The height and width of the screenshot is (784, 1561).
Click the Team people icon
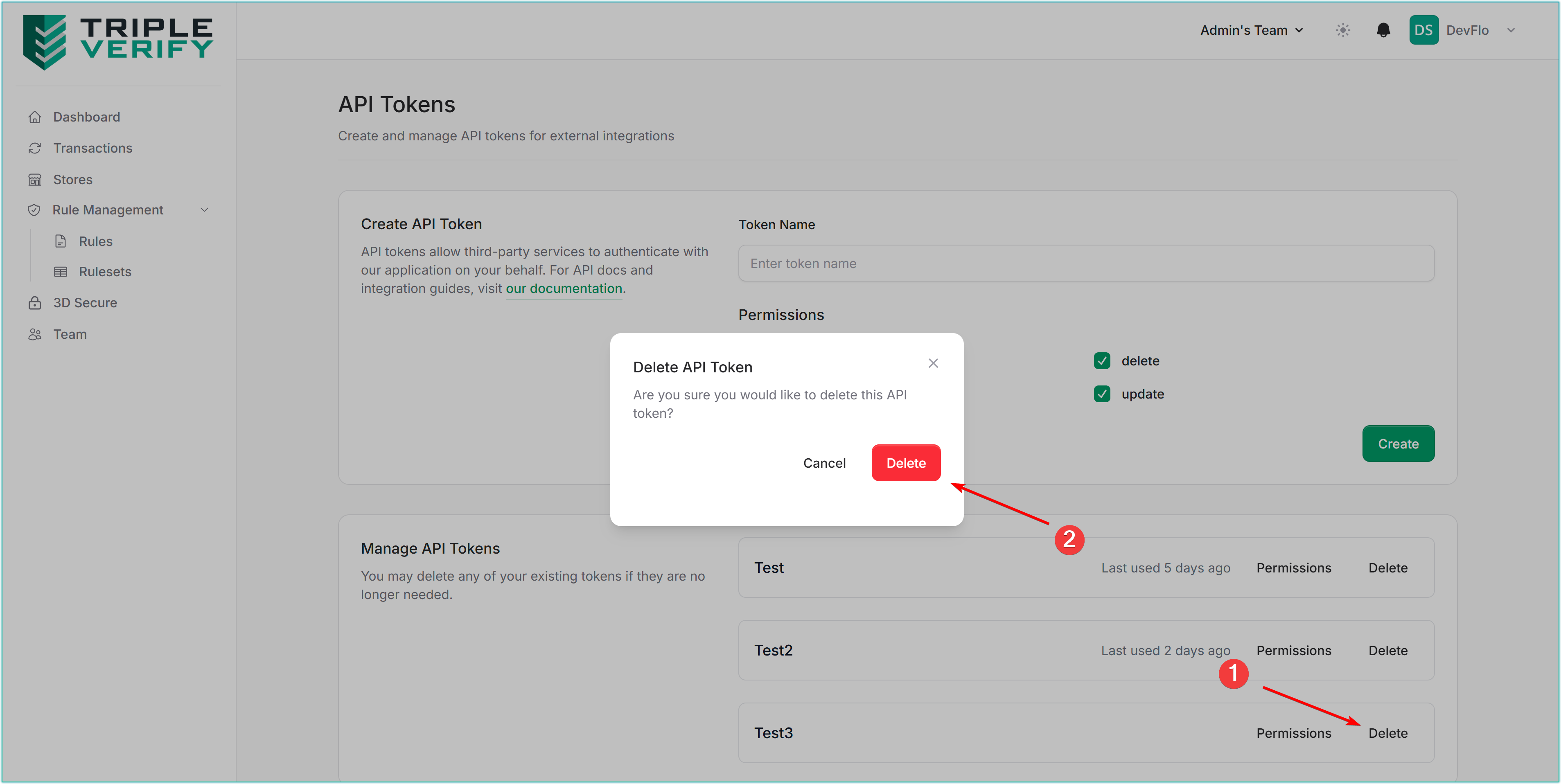tap(34, 334)
